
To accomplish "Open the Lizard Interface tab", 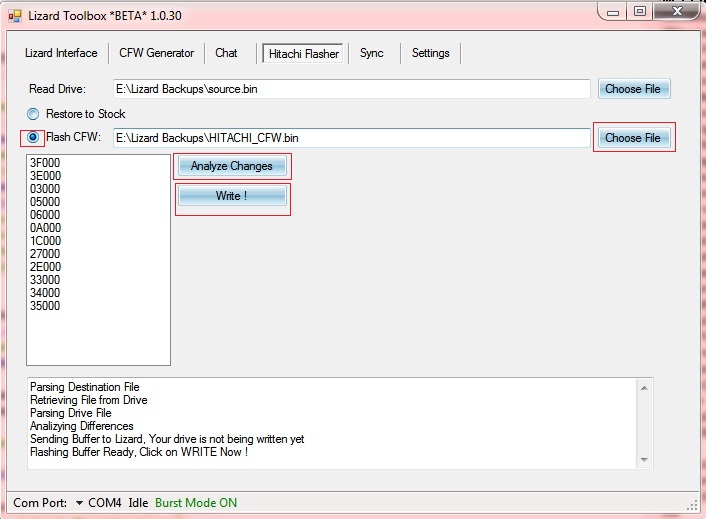I will (x=61, y=53).
